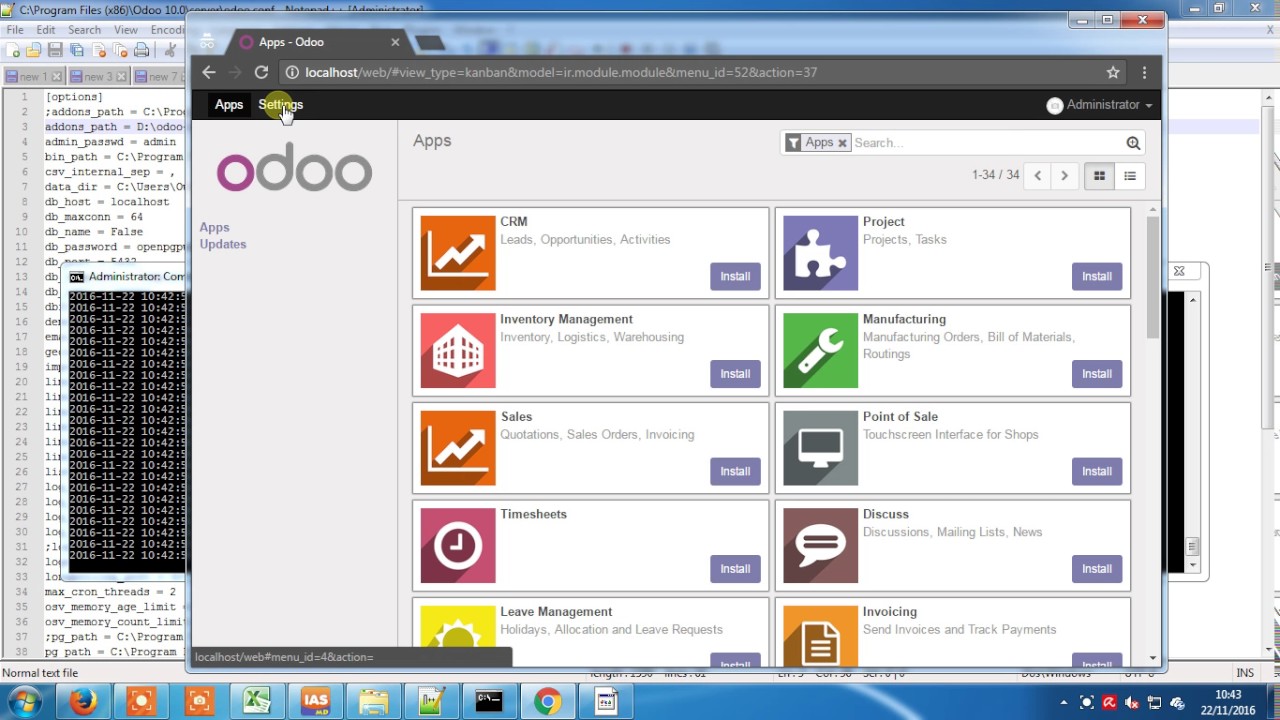Click the CRM app icon
1280x720 pixels.
pyautogui.click(x=458, y=253)
